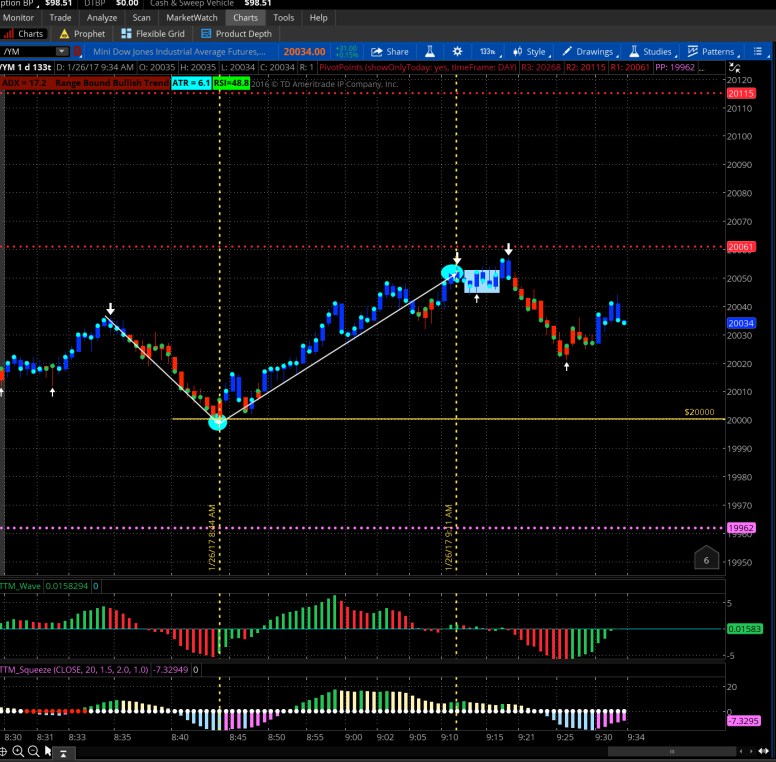Open chart settings gear icon
The width and height of the screenshot is (776, 762).
click(x=457, y=51)
